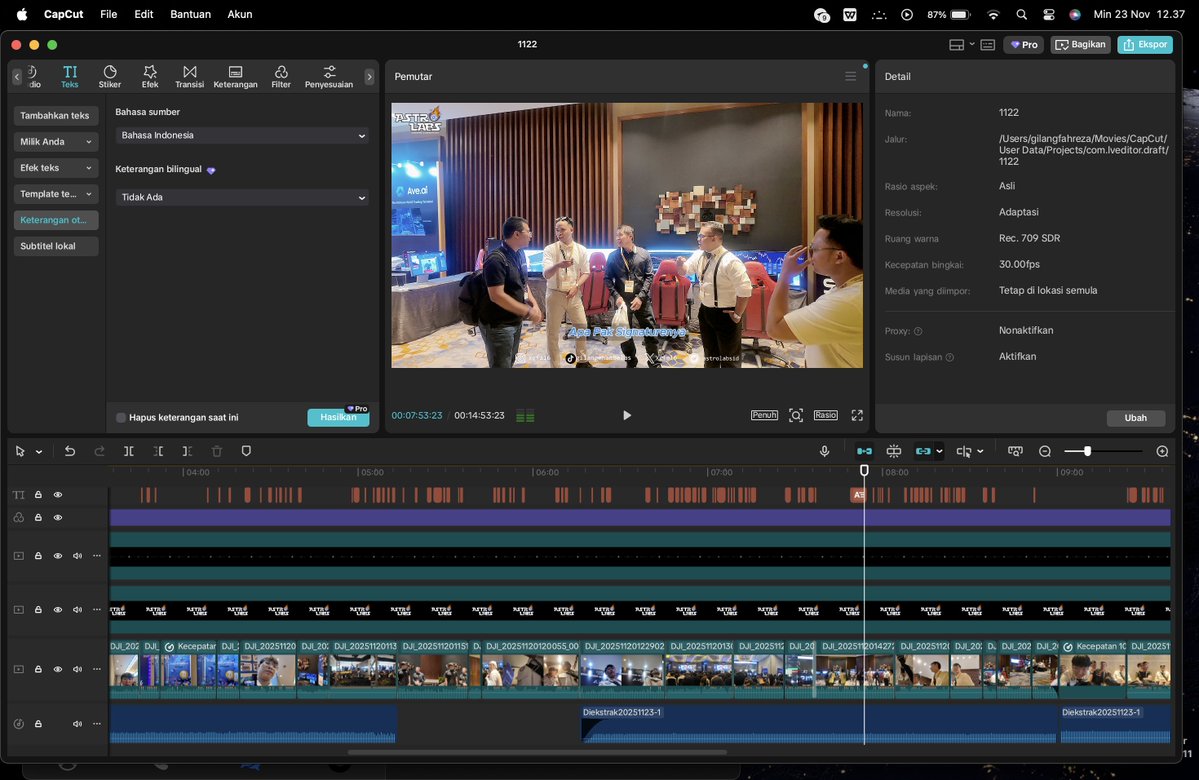Click the delete trash icon in timeline toolbar
Viewport: 1199px width, 780px height.
coord(217,451)
